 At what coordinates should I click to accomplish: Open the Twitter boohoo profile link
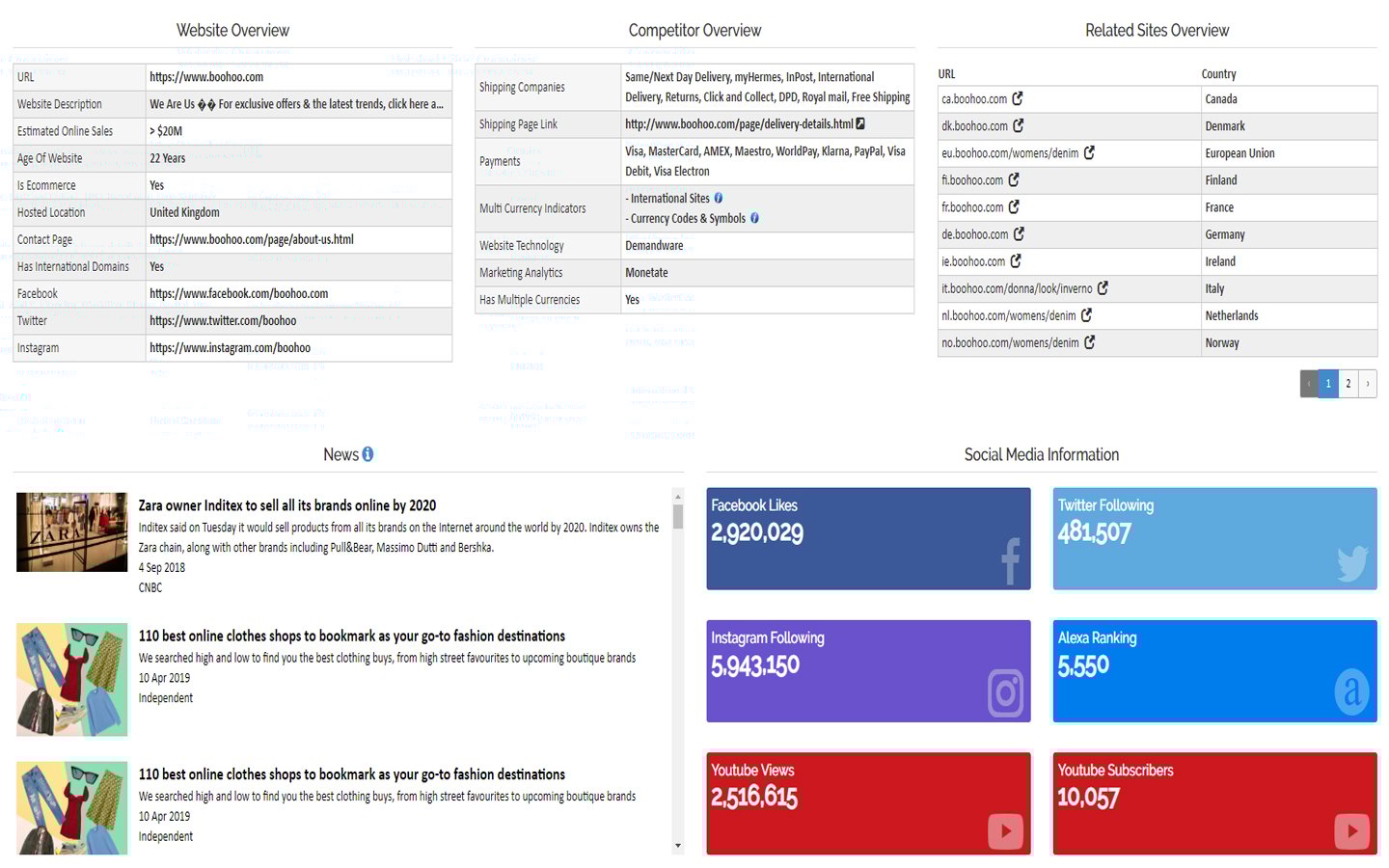click(x=223, y=320)
